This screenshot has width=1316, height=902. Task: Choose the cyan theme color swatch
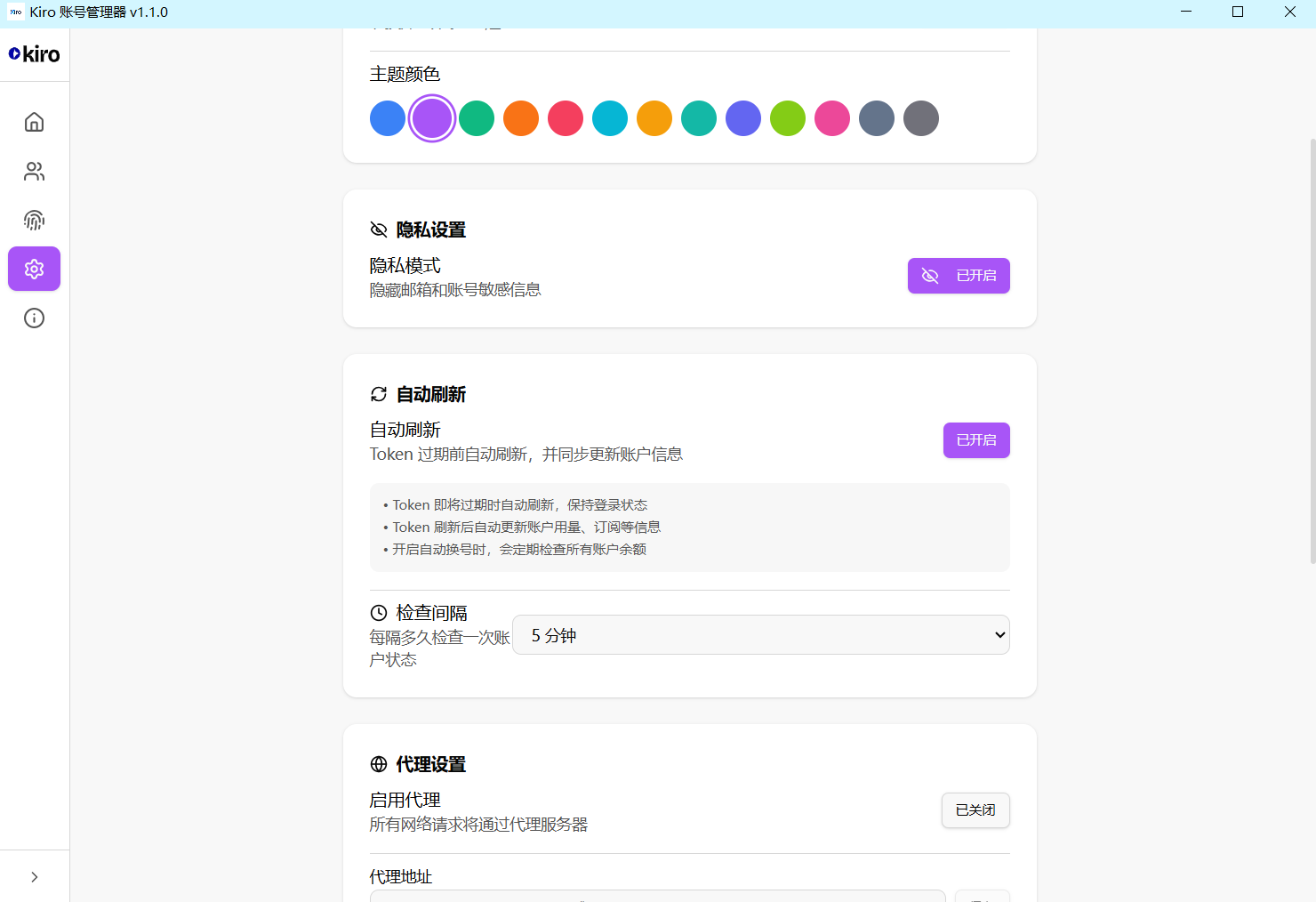[610, 118]
